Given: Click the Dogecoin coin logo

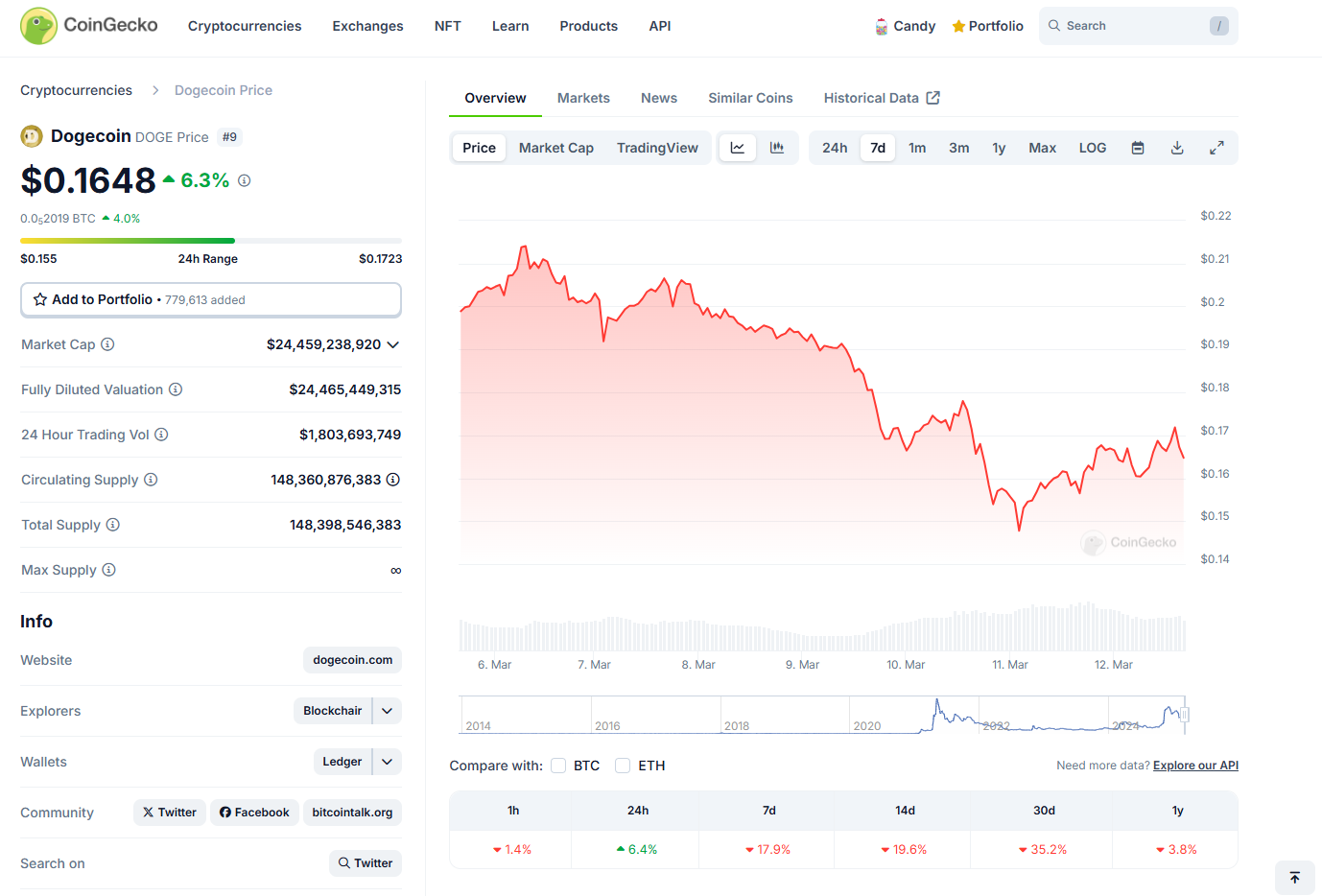Looking at the screenshot, I should tap(32, 136).
